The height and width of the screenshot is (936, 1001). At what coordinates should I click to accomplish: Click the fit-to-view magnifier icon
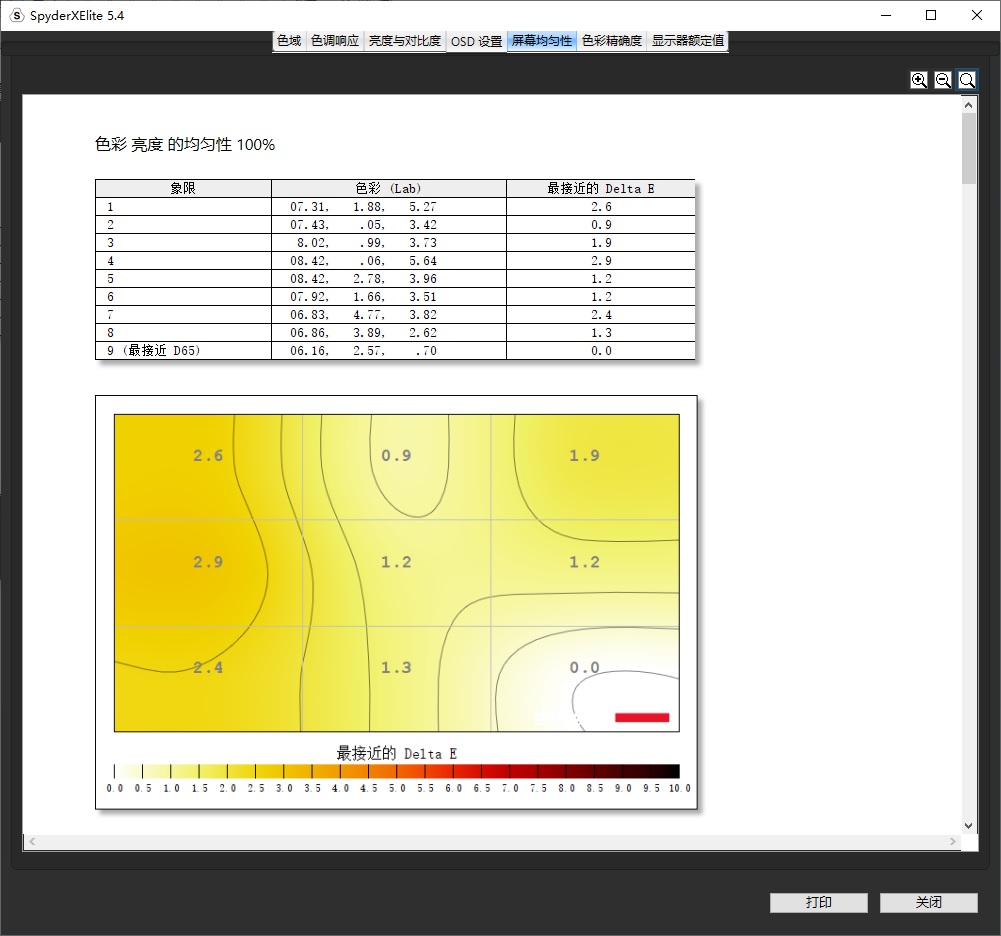click(967, 80)
